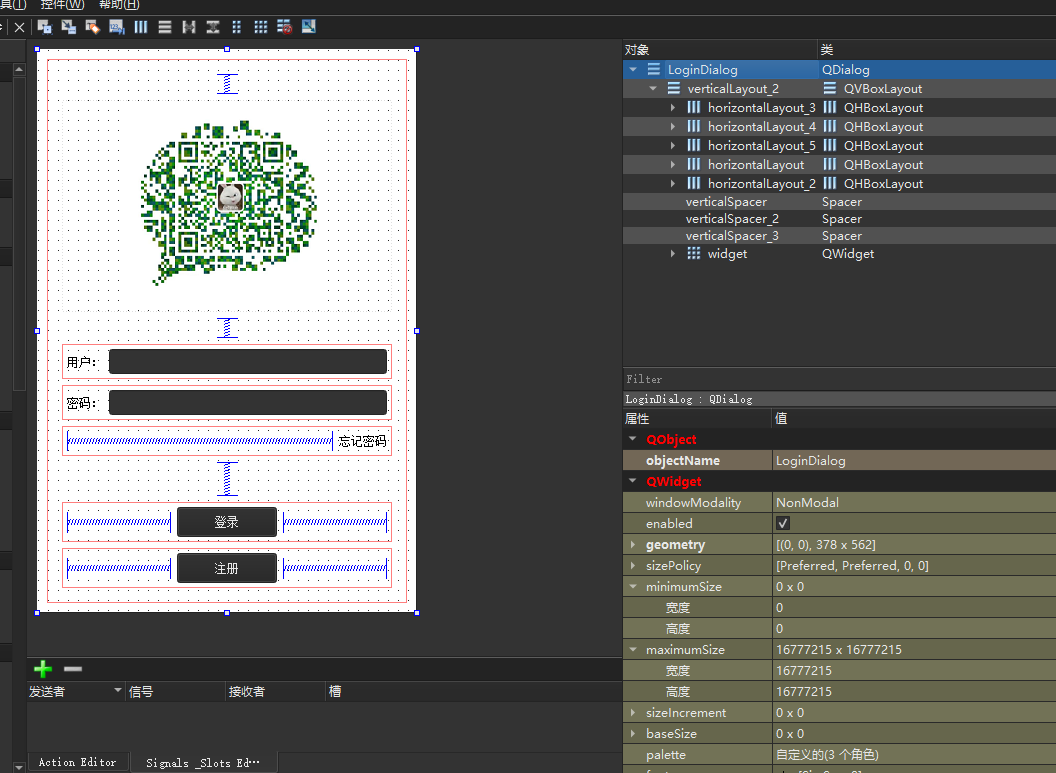1056x773 pixels.
Task: Select the top vertical spacer in the form
Action: click(228, 83)
